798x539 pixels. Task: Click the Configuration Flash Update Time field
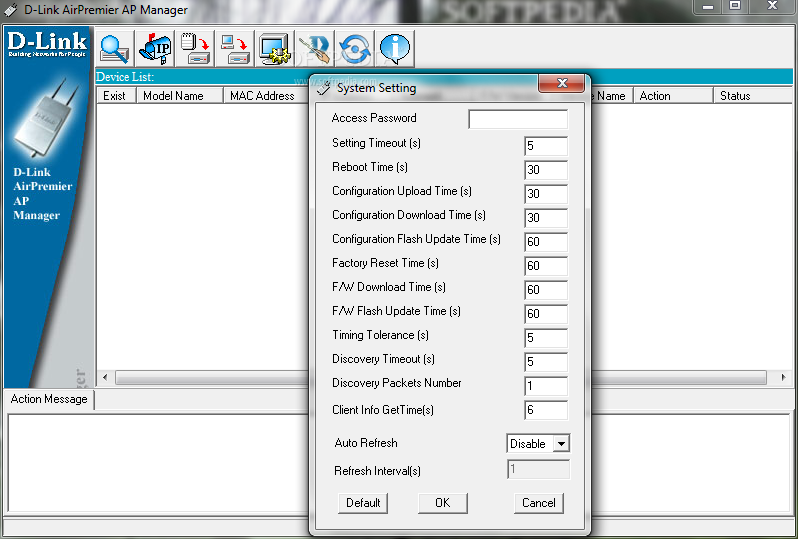(x=546, y=242)
